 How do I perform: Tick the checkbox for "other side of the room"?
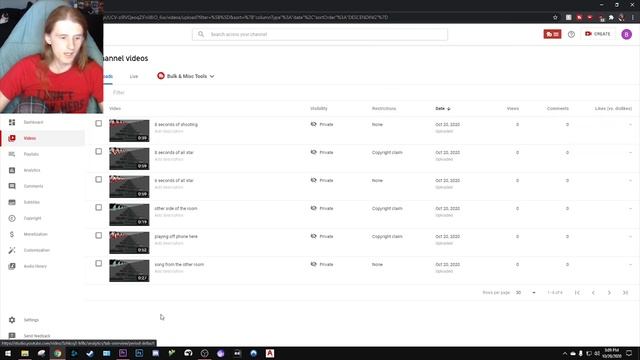[x=98, y=207]
